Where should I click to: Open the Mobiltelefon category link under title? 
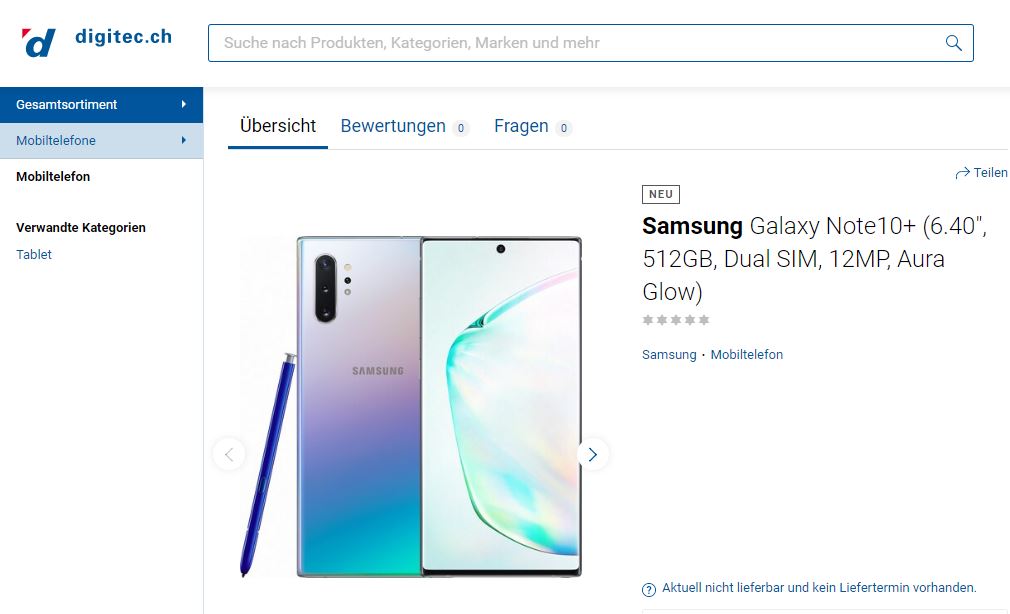click(x=747, y=354)
